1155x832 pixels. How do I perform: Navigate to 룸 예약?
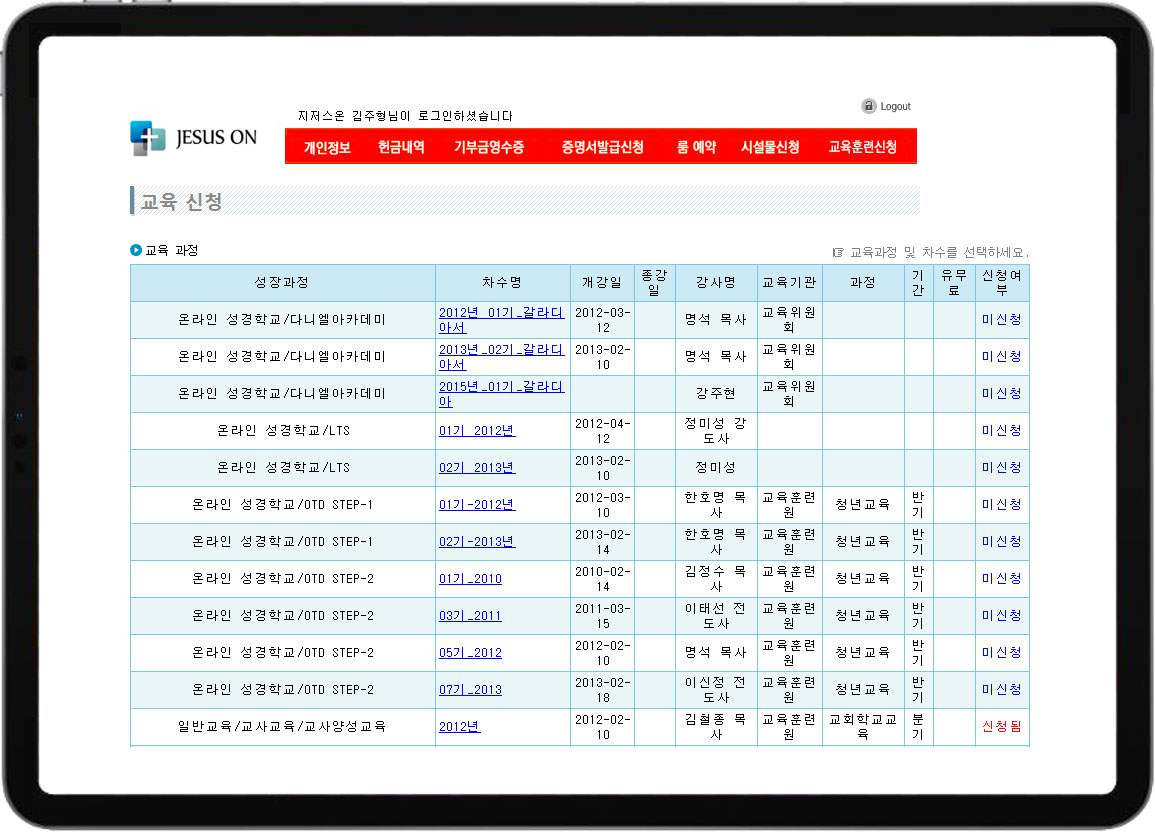tap(696, 147)
